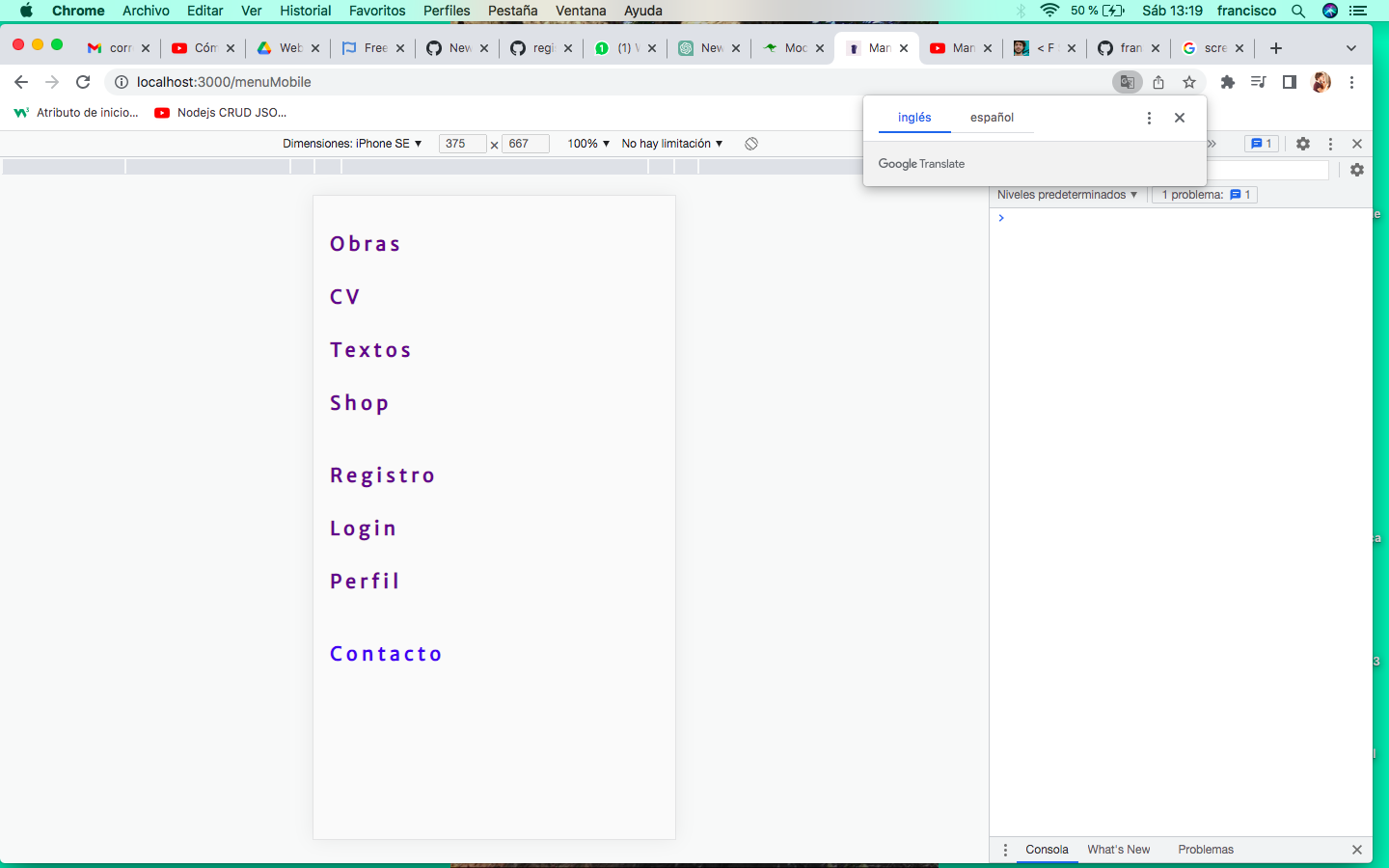Open a new browser tab

coord(1276,48)
